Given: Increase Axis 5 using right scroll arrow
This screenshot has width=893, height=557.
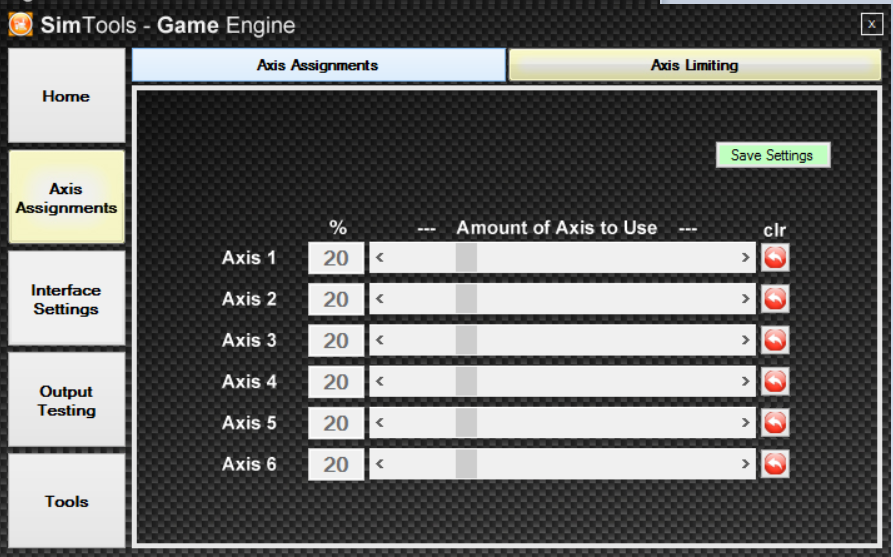Looking at the screenshot, I should tap(745, 423).
